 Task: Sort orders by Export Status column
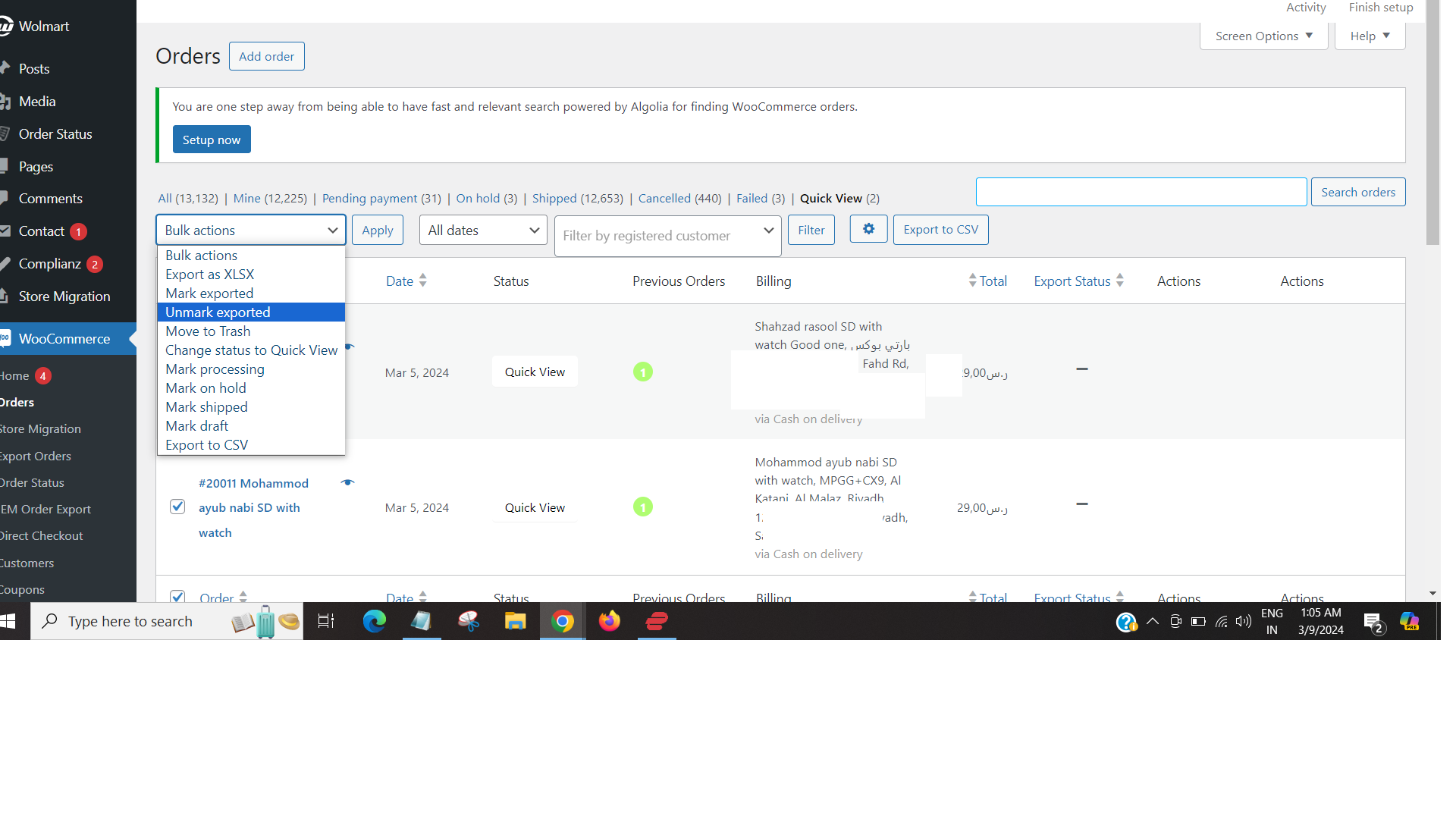[1079, 281]
